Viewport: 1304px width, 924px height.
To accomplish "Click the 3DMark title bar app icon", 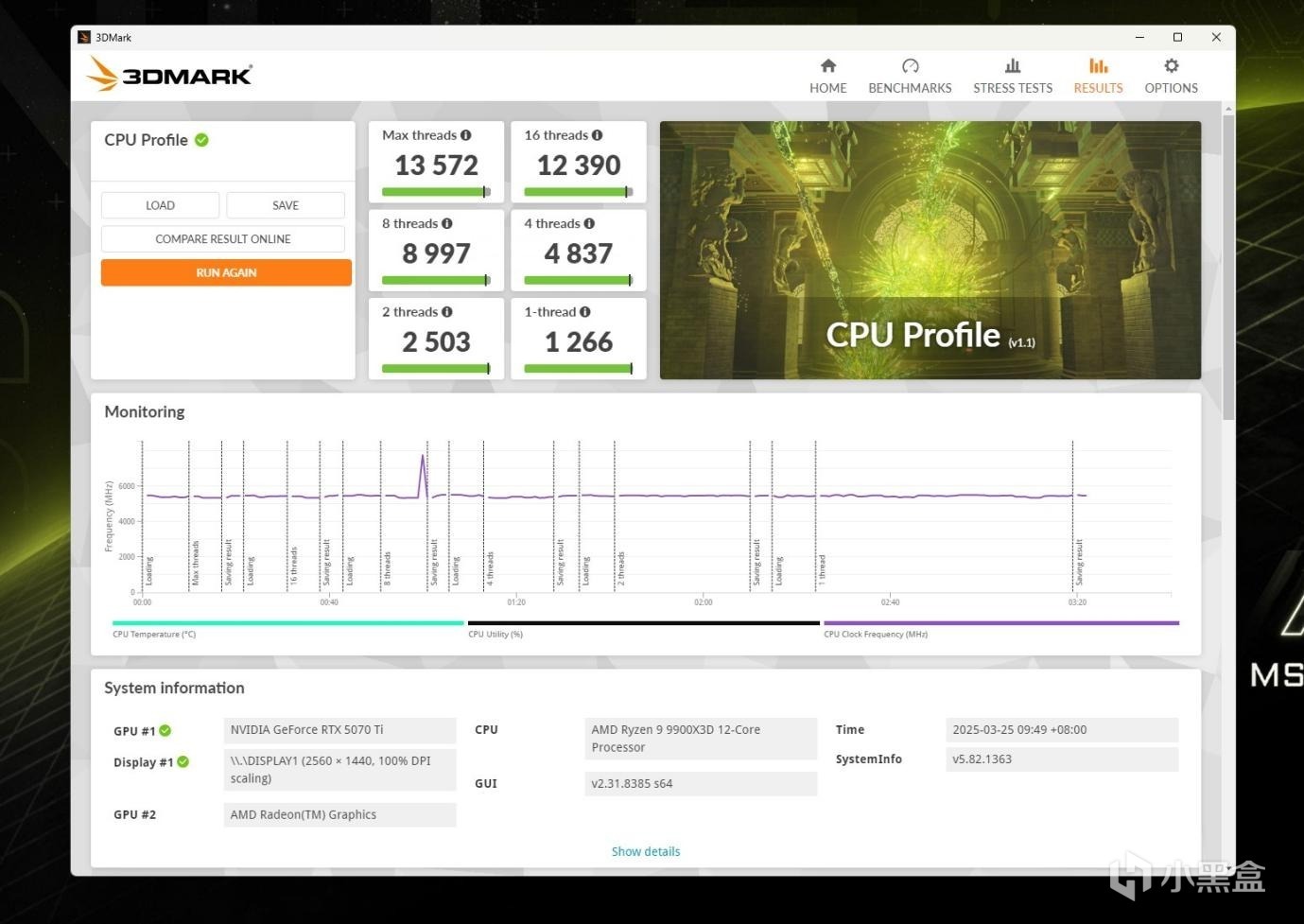I will (x=84, y=38).
